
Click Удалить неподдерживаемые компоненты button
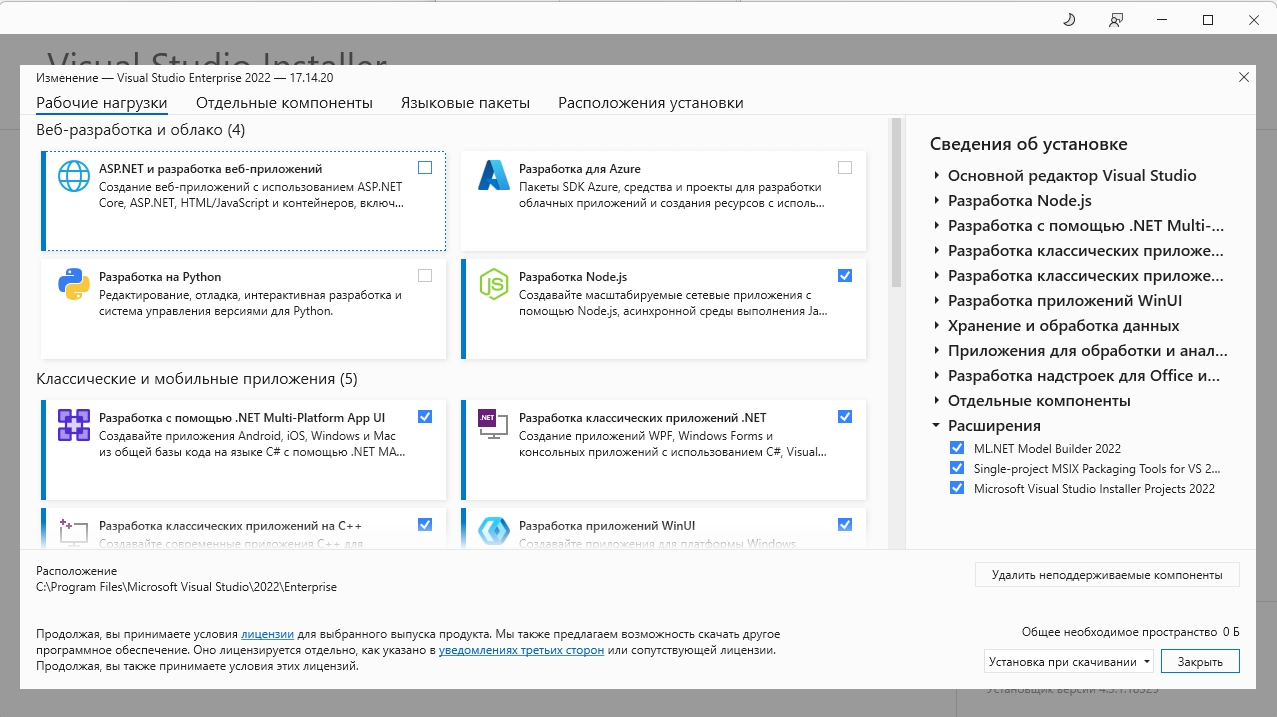[x=1107, y=575]
